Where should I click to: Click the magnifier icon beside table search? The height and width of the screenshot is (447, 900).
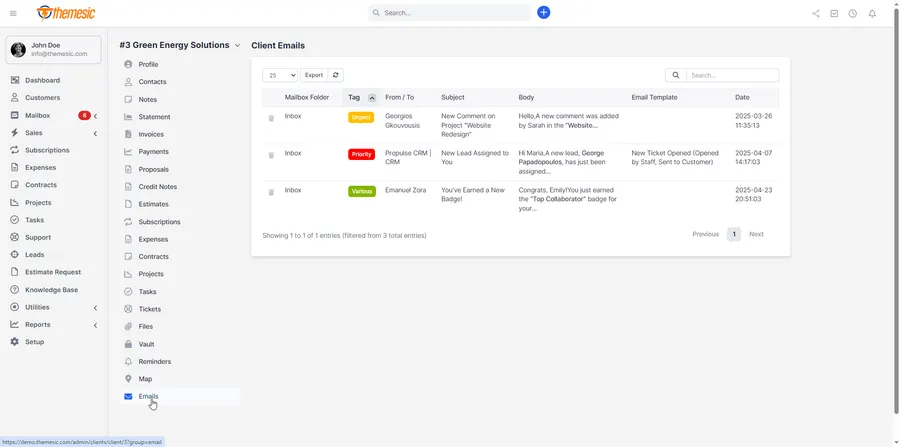coord(676,75)
